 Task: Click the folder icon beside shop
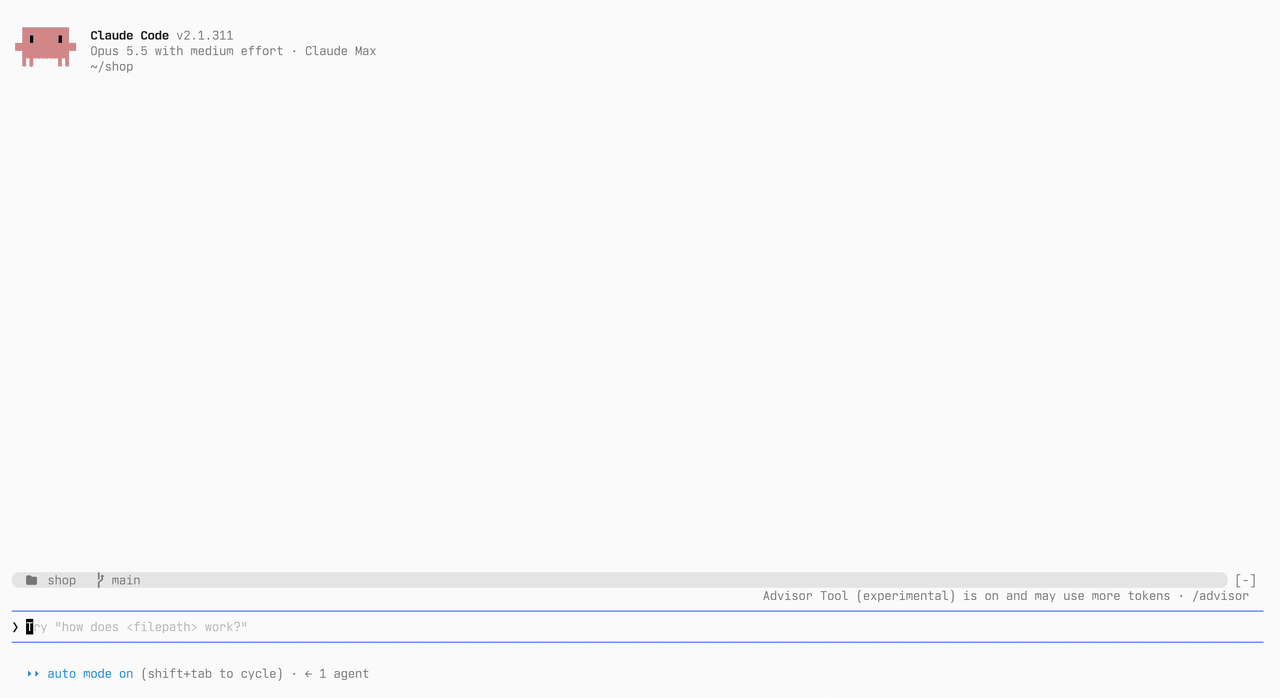(x=32, y=580)
